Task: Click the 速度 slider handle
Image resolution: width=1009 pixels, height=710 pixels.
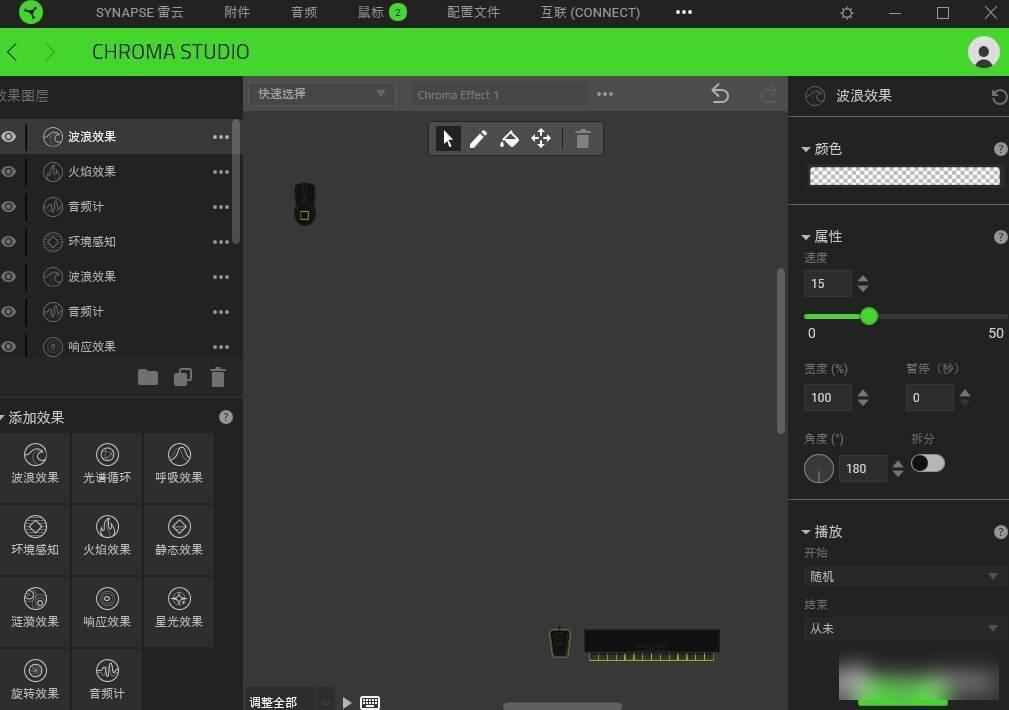Action: pos(869,316)
